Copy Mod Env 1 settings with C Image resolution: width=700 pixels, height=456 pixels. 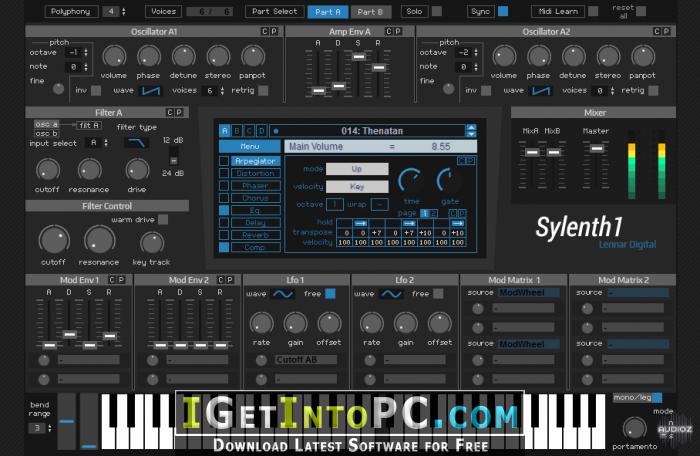tap(112, 280)
